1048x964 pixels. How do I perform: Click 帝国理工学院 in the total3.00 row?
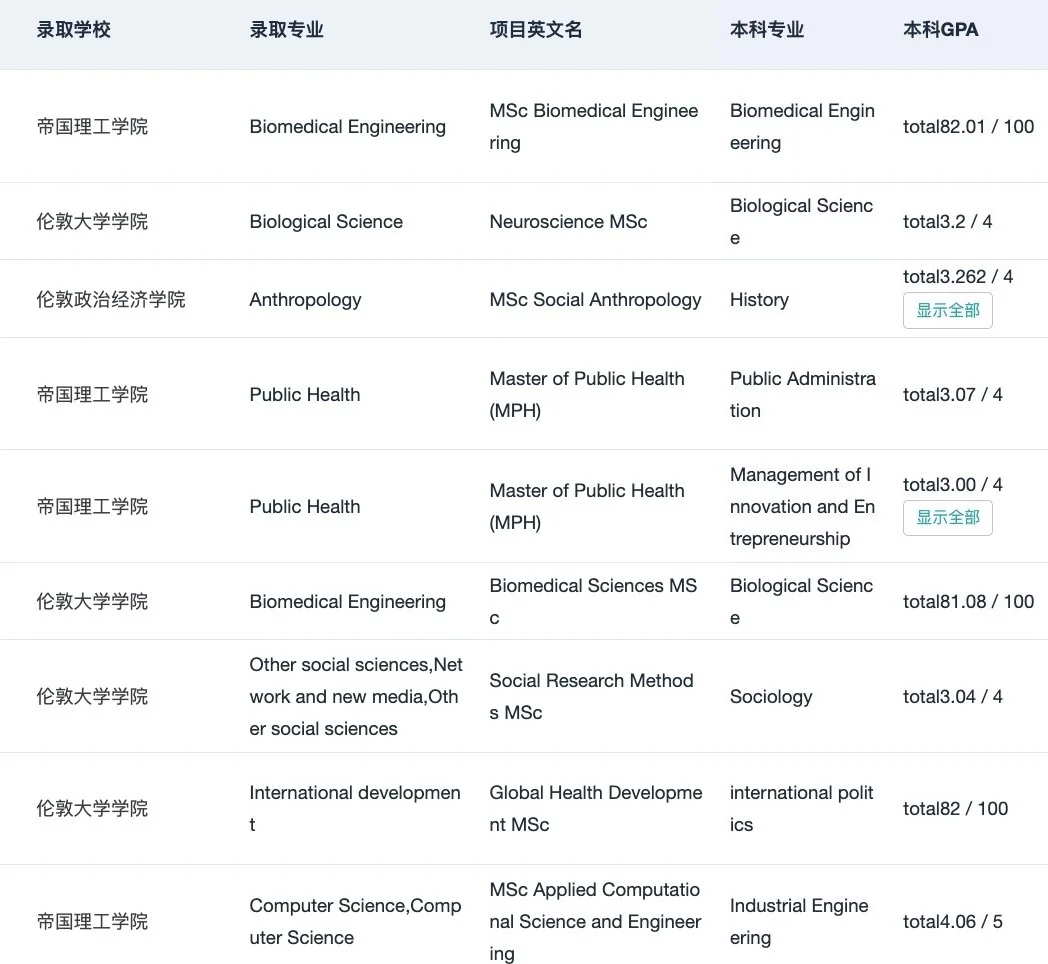92,507
